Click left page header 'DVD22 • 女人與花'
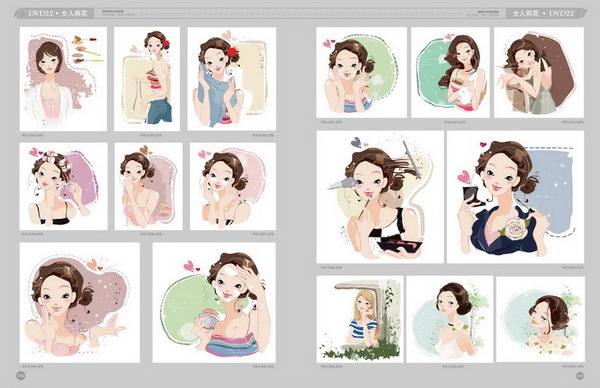The width and height of the screenshot is (600, 388). 58,13
